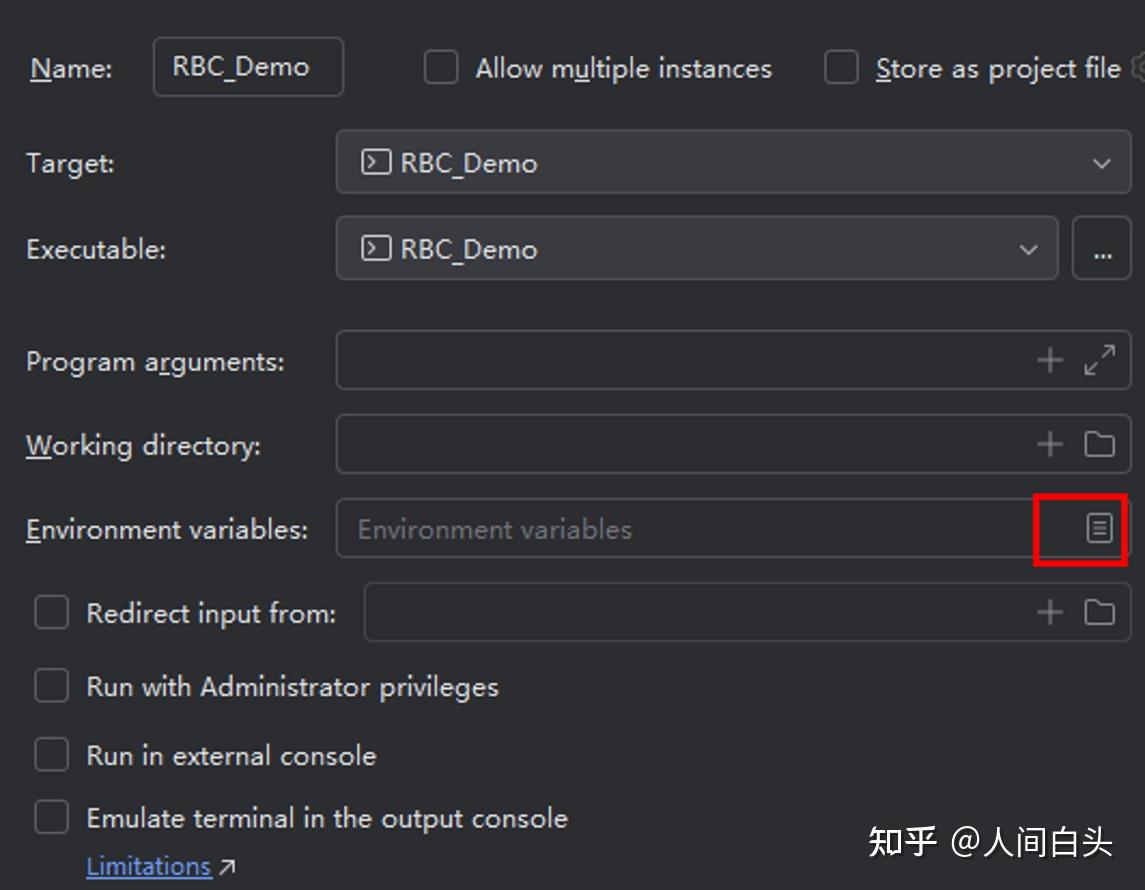Click plus icon in Working directory field
This screenshot has width=1145, height=890.
(1050, 444)
